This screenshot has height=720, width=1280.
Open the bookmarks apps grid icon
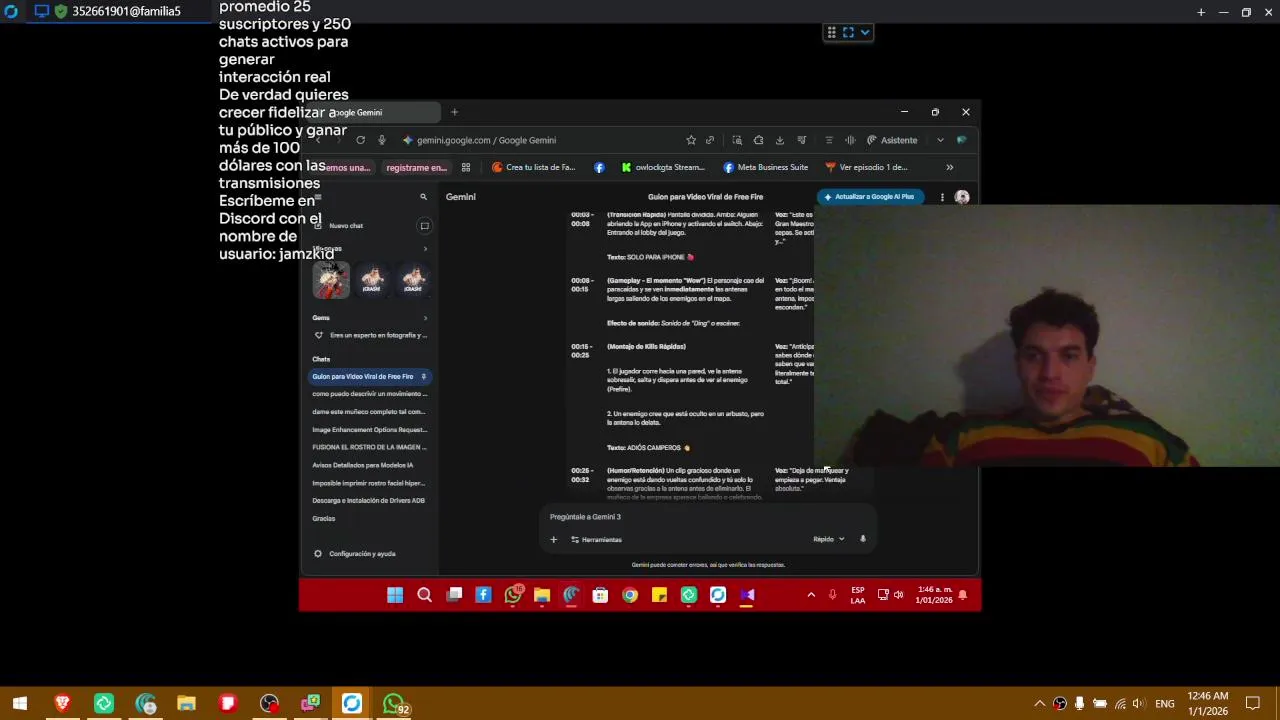coord(465,167)
